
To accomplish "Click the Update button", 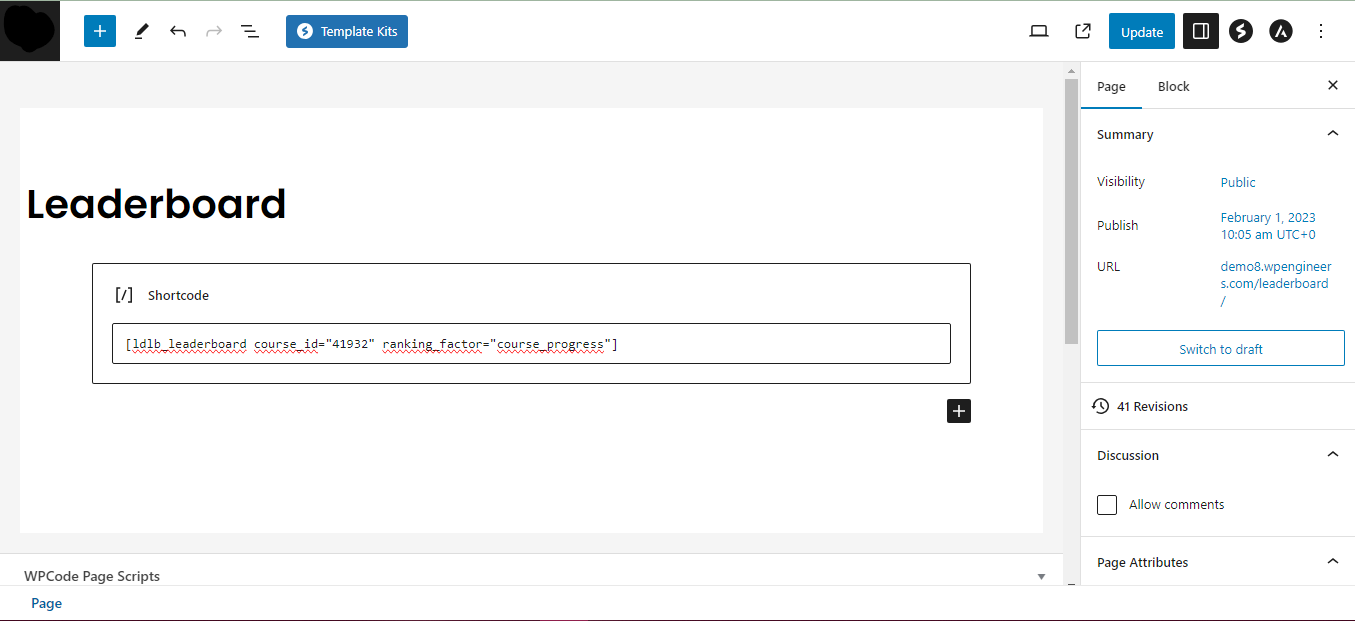I will [1142, 31].
